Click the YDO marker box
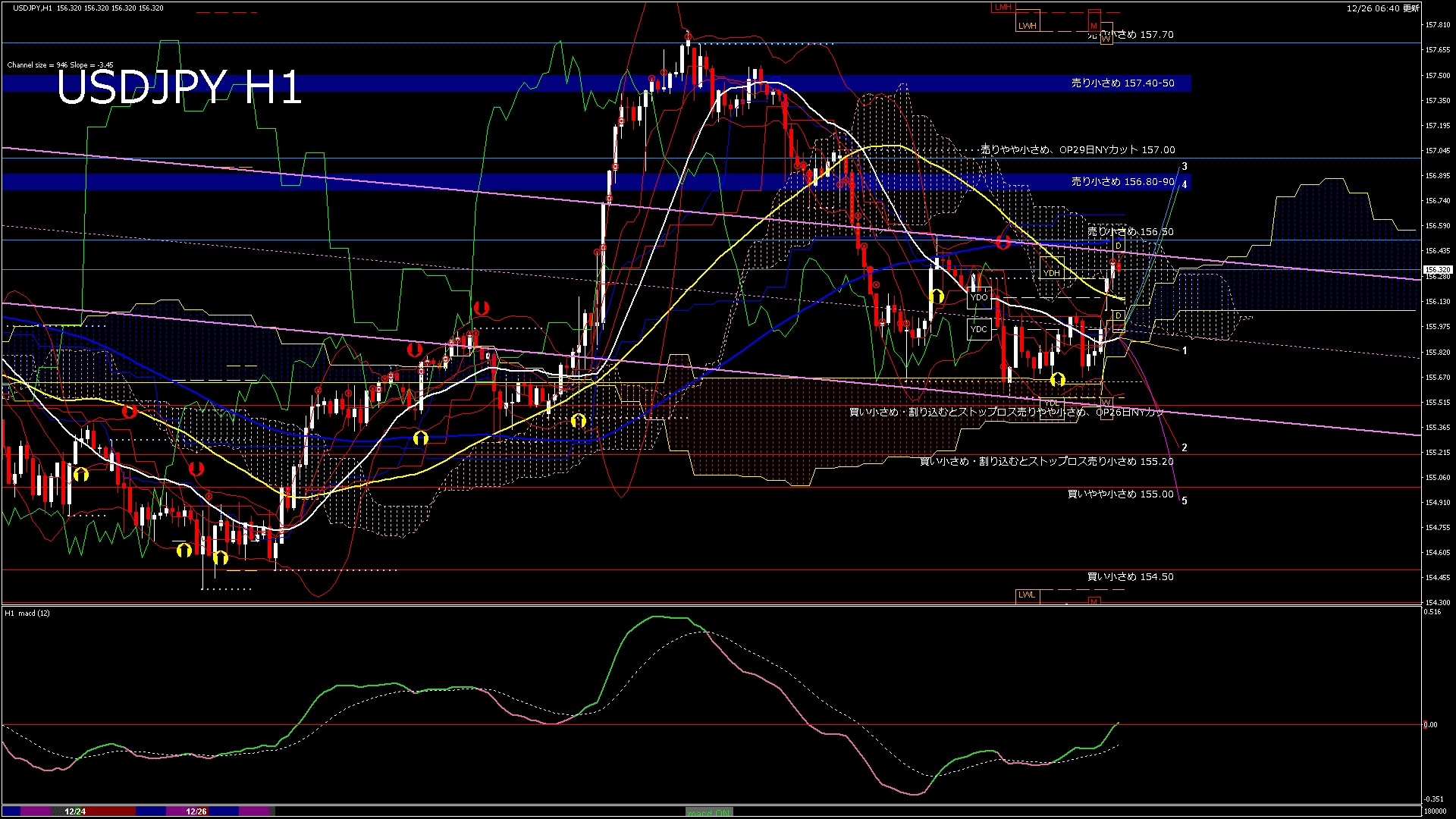Screen dimensions: 1456x819 979,297
